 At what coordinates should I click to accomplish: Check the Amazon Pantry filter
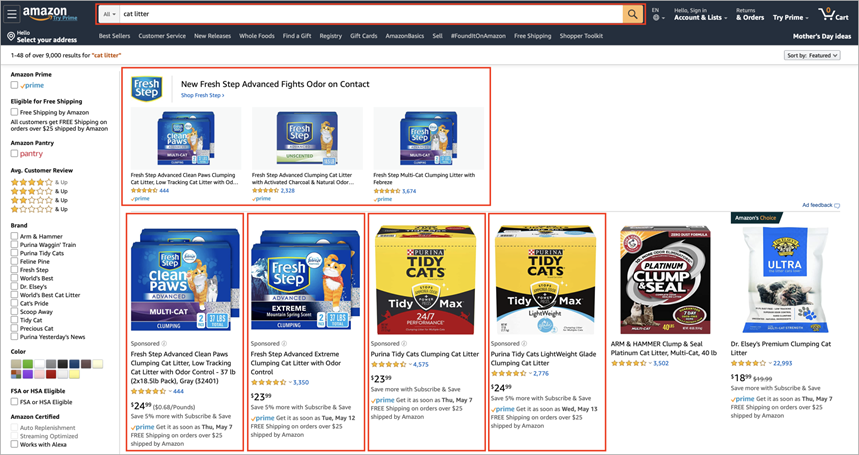click(14, 153)
